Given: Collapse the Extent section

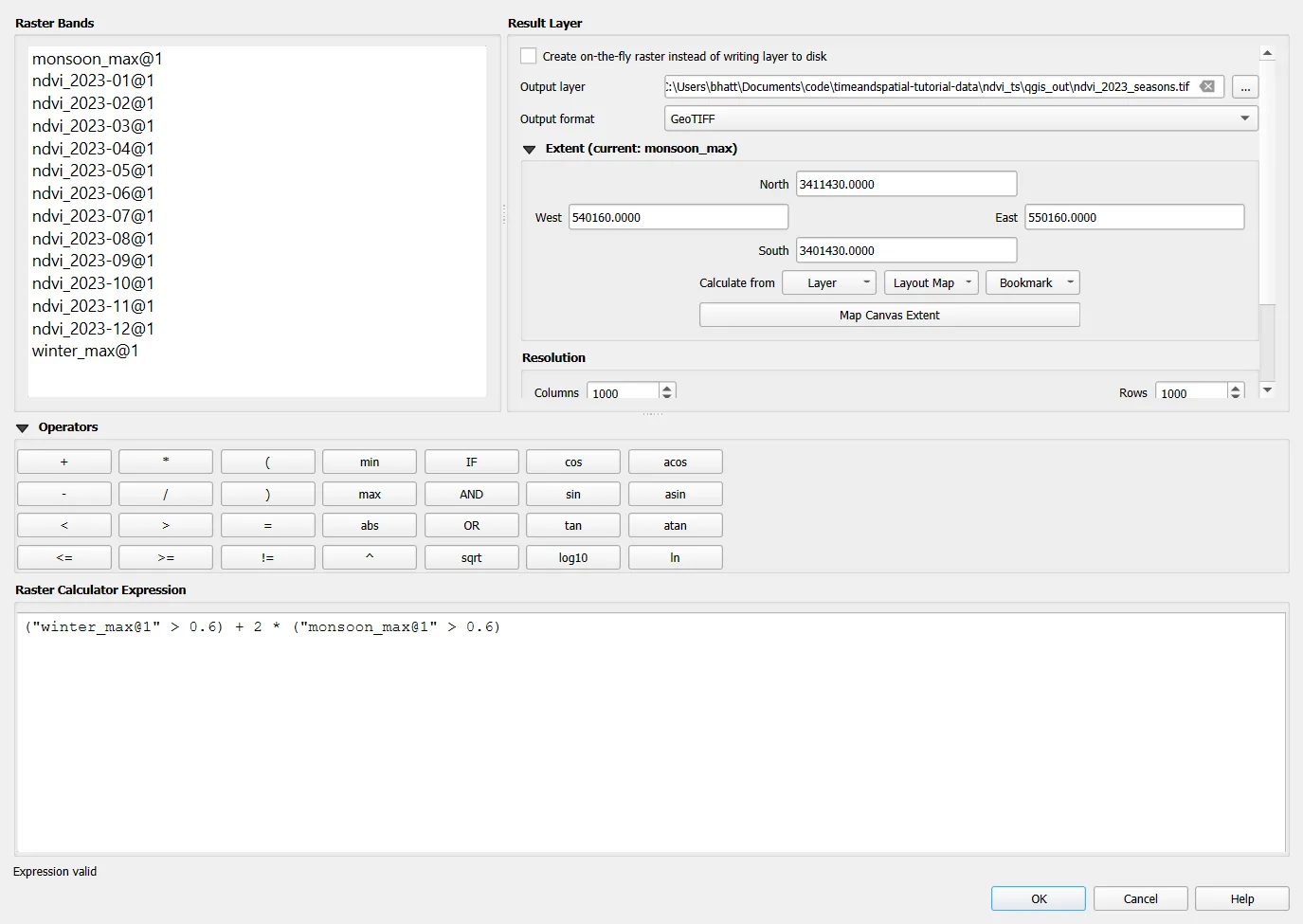Looking at the screenshot, I should [x=530, y=149].
